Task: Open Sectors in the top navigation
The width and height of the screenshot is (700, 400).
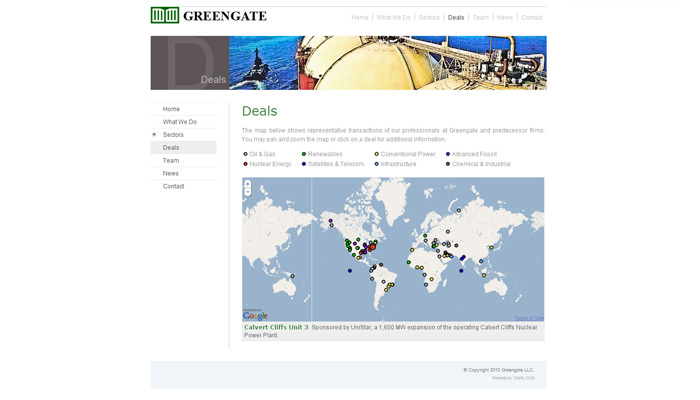Action: click(x=429, y=17)
